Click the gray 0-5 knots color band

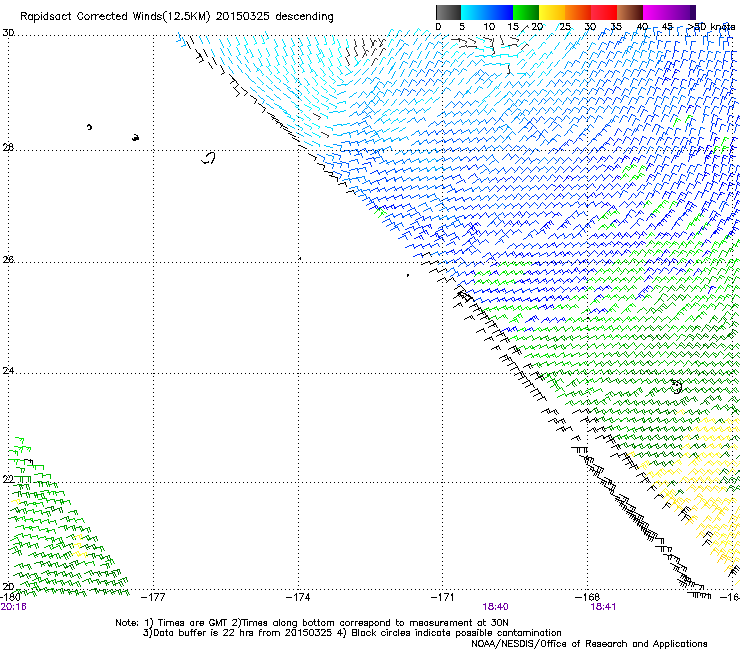(448, 12)
